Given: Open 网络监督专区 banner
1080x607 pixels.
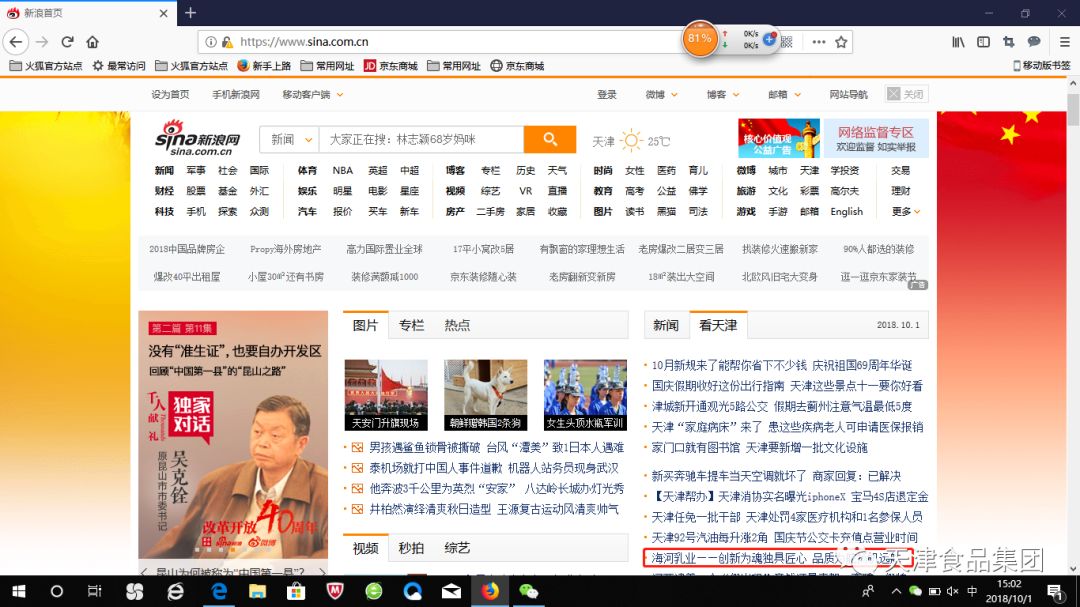Looking at the screenshot, I should [x=875, y=138].
